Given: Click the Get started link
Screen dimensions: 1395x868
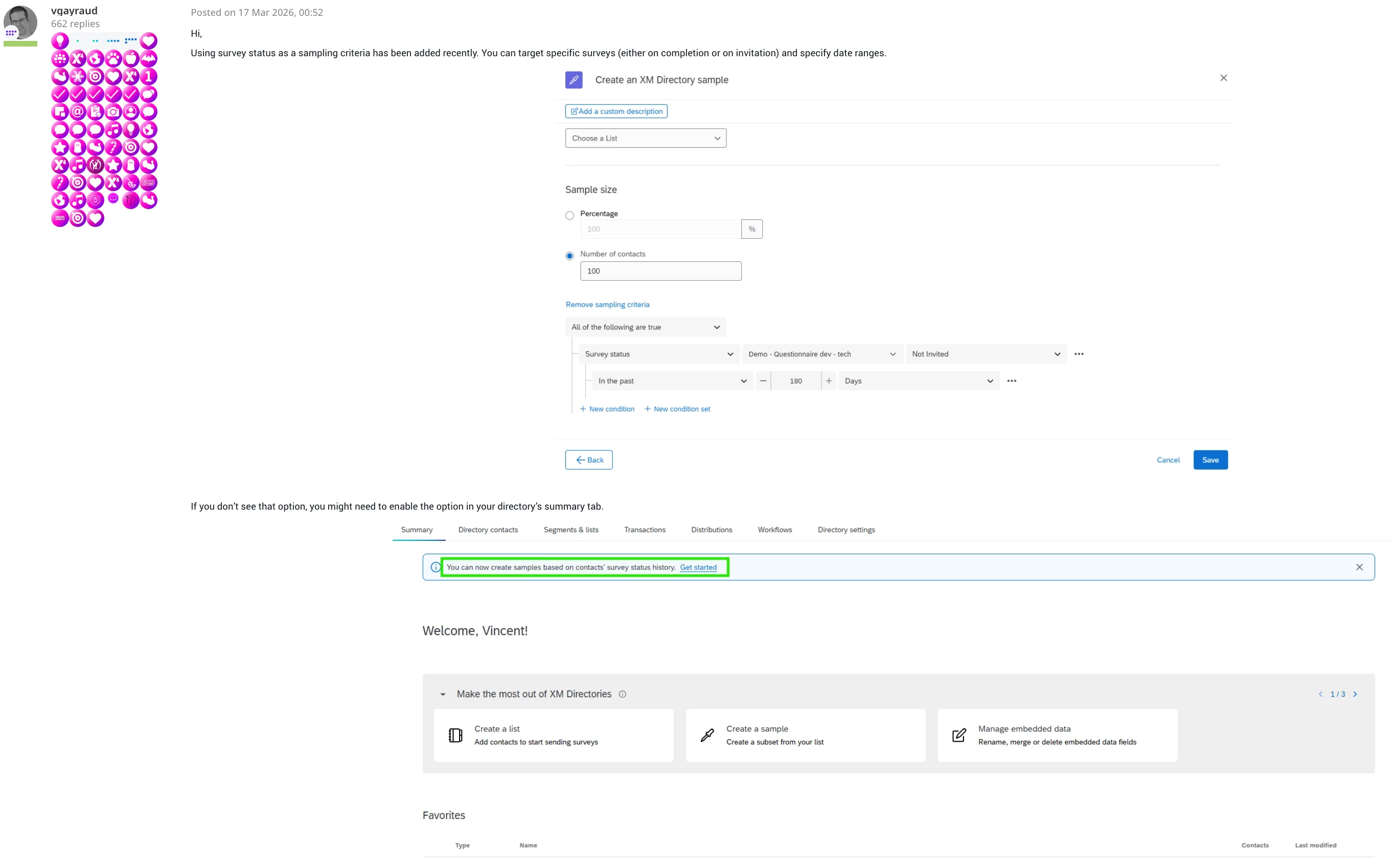Looking at the screenshot, I should point(698,567).
